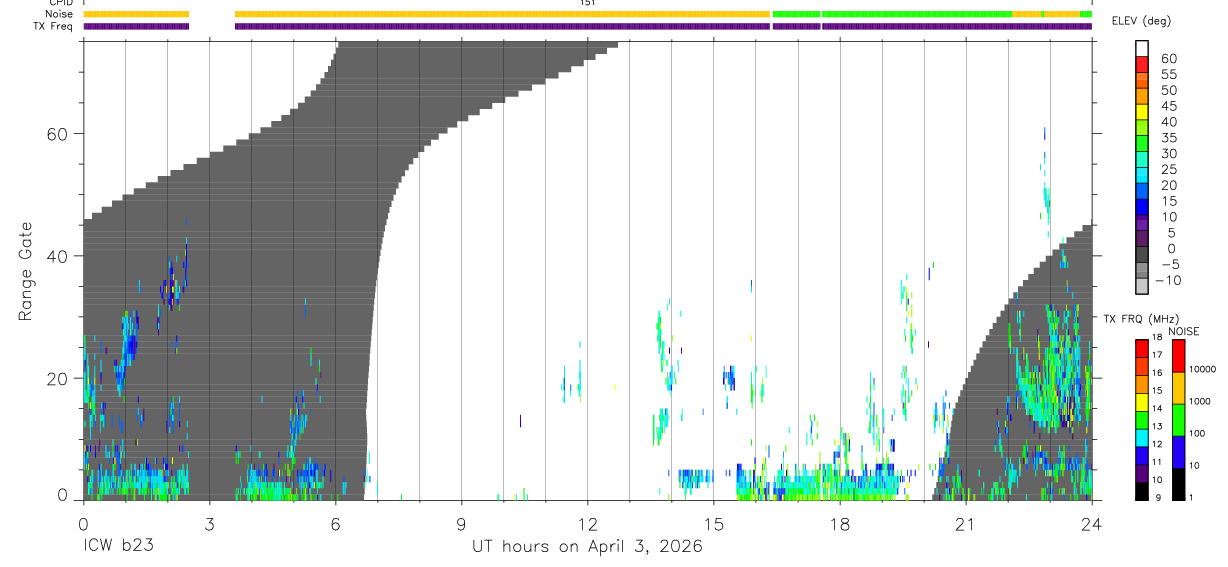
Task: Click the '20' tick on Range Gate axis
Action: [x=58, y=378]
